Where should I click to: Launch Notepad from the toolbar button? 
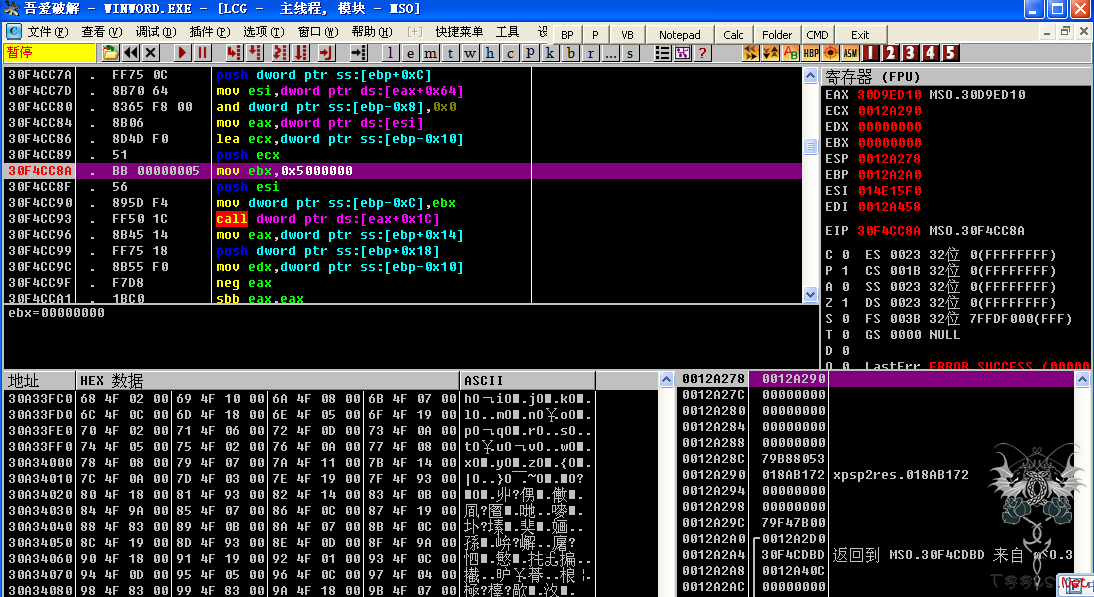(x=680, y=35)
